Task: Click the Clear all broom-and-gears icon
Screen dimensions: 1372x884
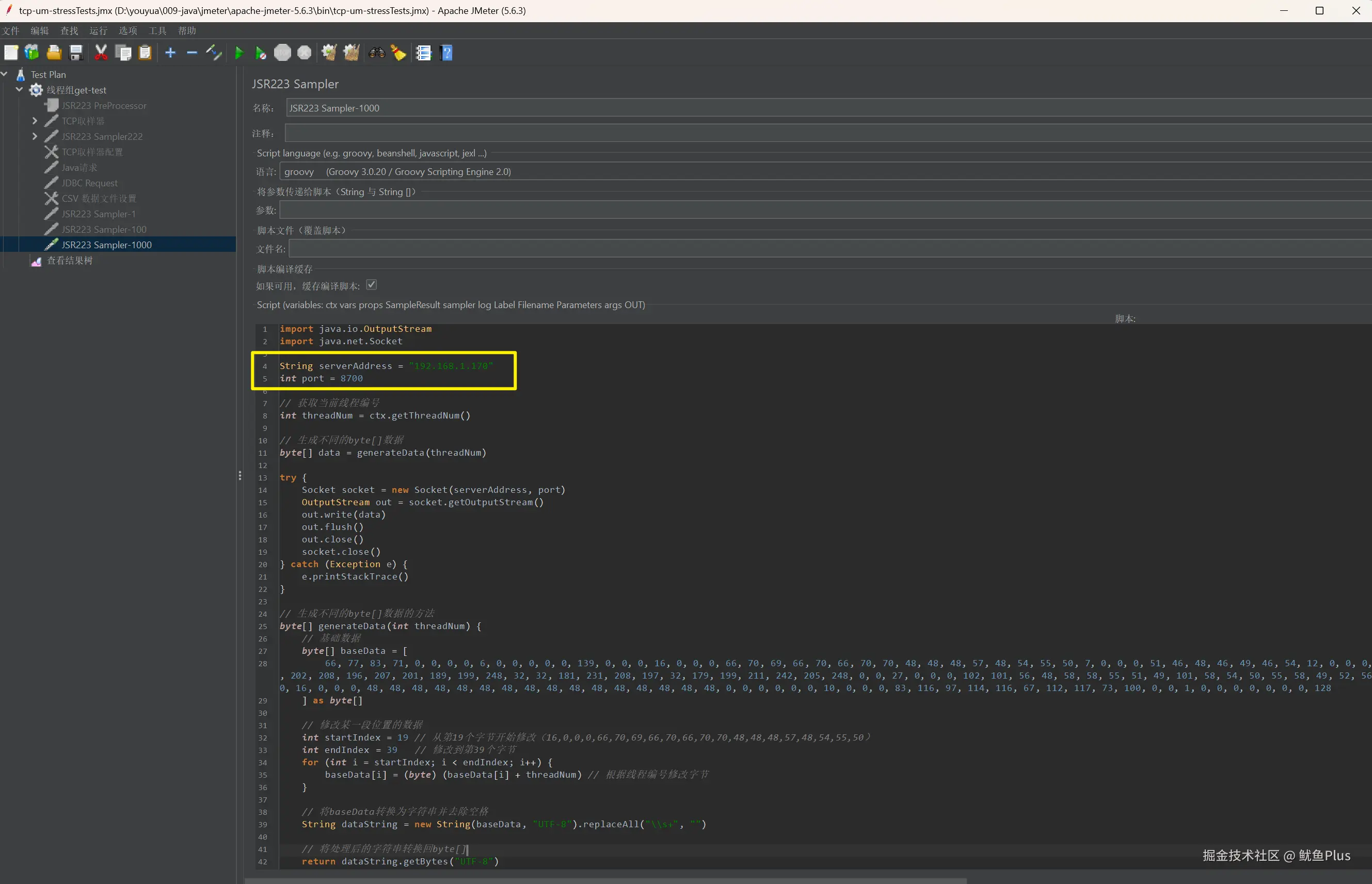Action: [x=352, y=53]
